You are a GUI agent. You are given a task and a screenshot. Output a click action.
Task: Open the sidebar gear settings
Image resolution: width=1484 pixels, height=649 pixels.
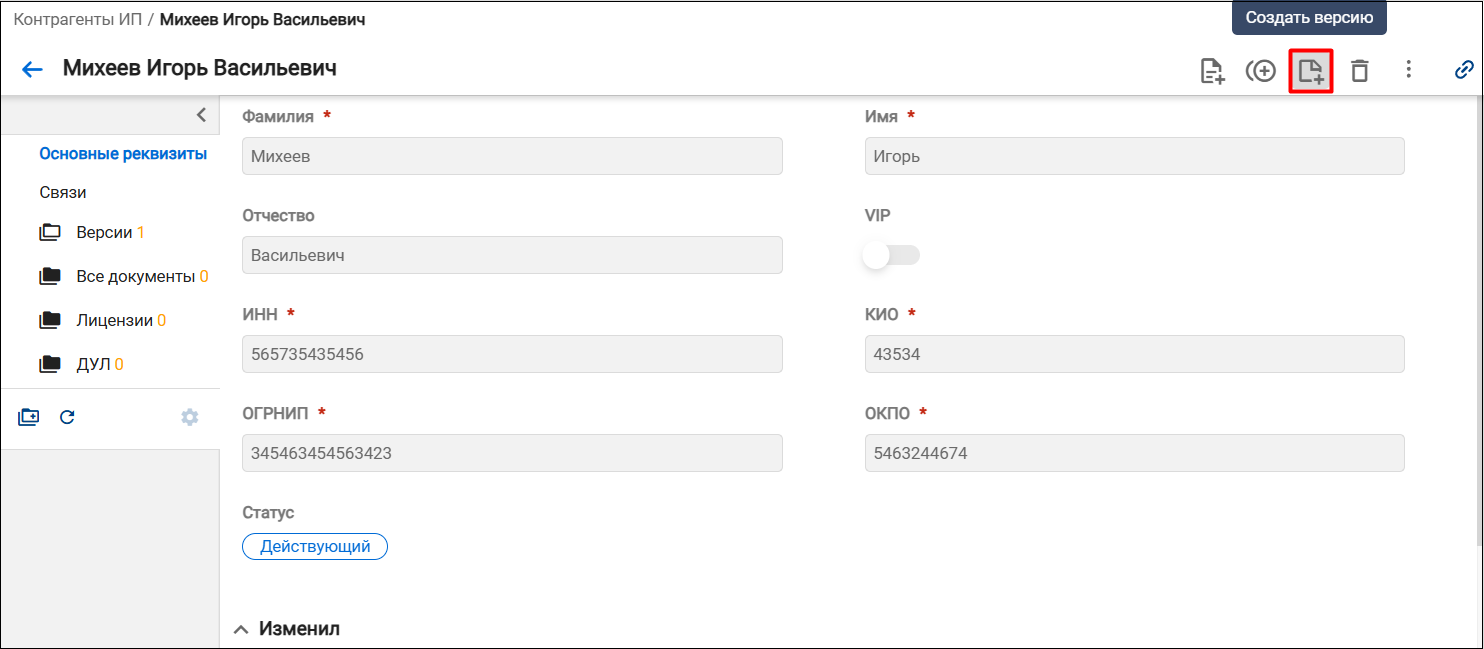pyautogui.click(x=189, y=417)
